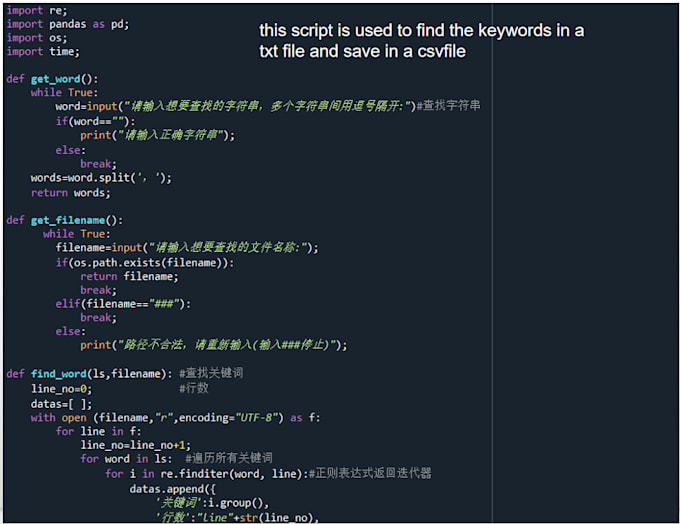Click the 'datas.append({' line

[x=173, y=490]
